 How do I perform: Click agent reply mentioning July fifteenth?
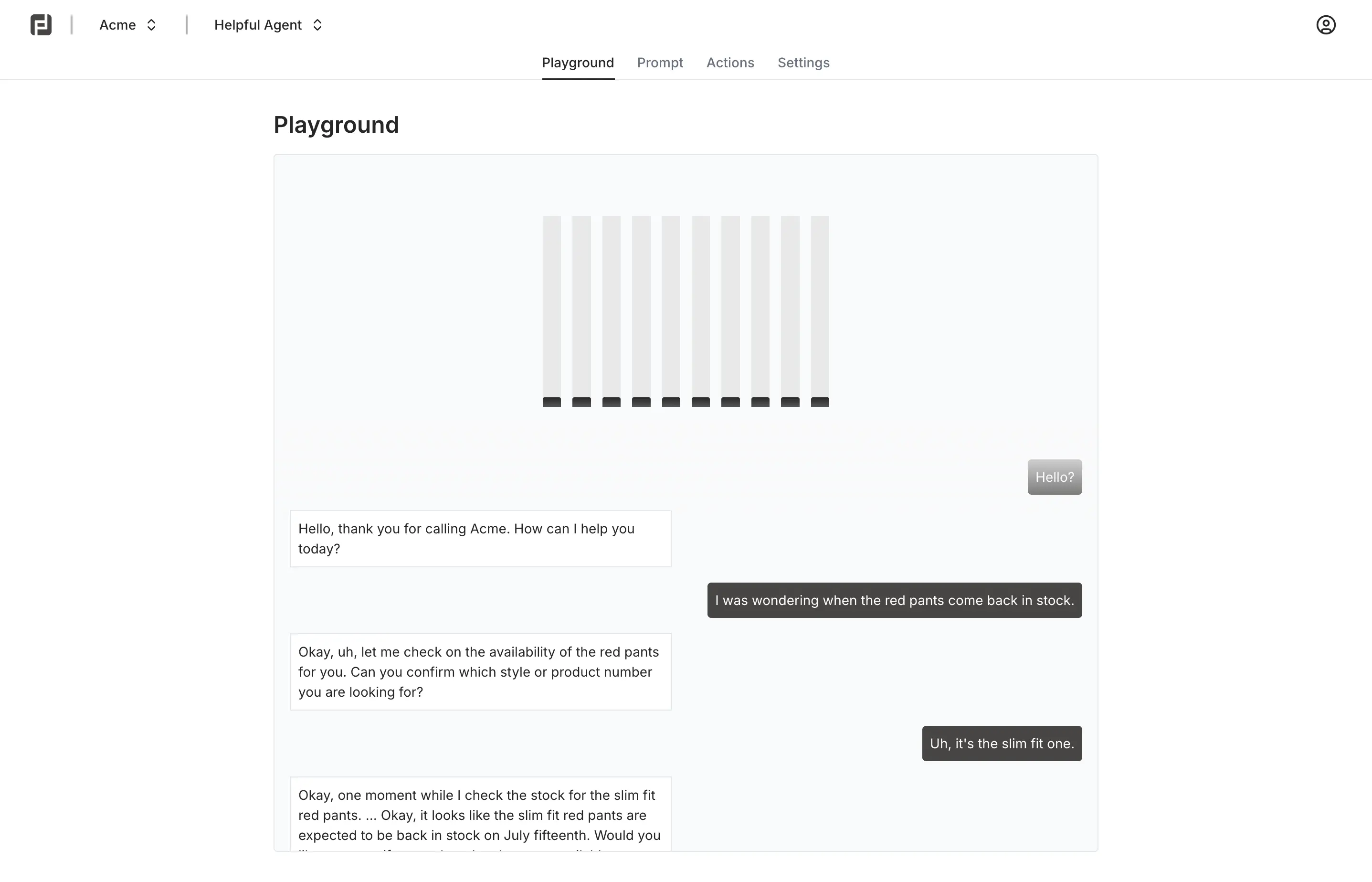point(480,815)
